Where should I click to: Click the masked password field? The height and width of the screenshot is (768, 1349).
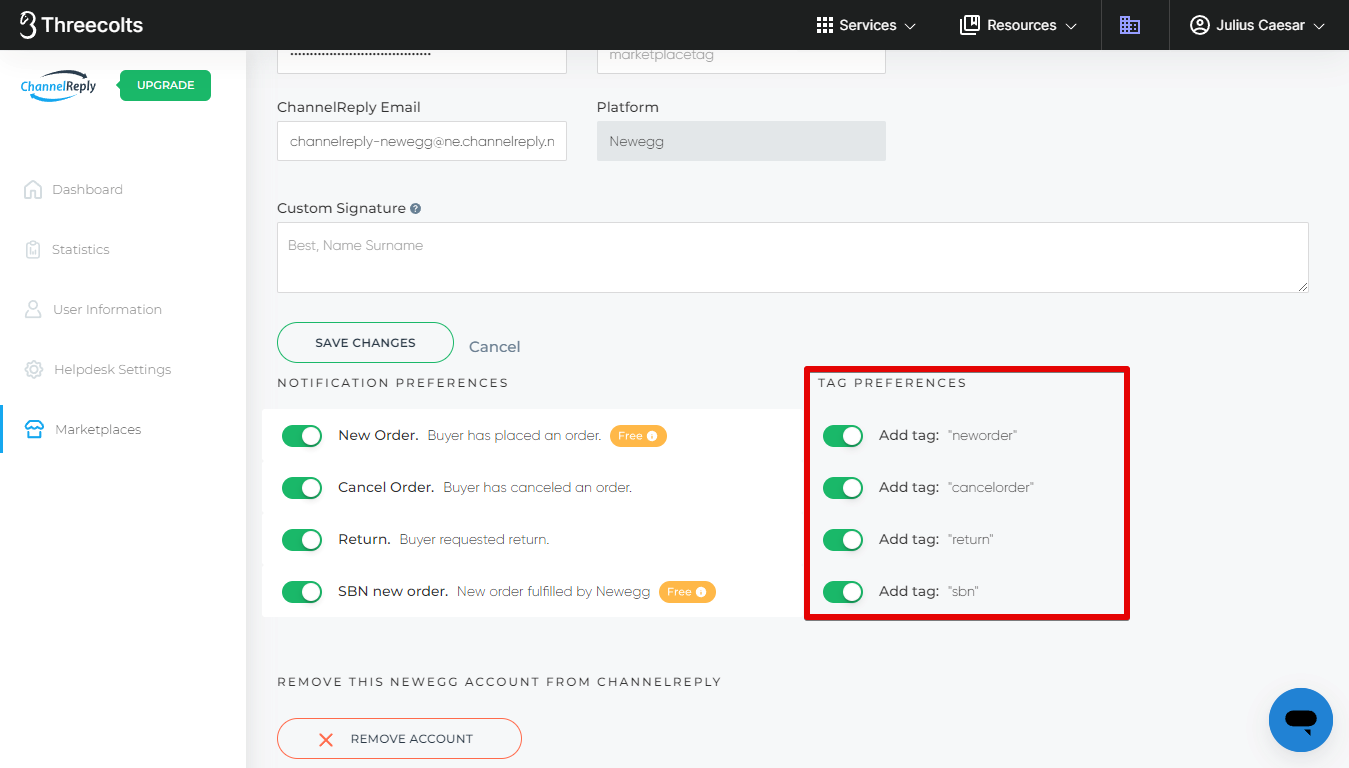422,60
